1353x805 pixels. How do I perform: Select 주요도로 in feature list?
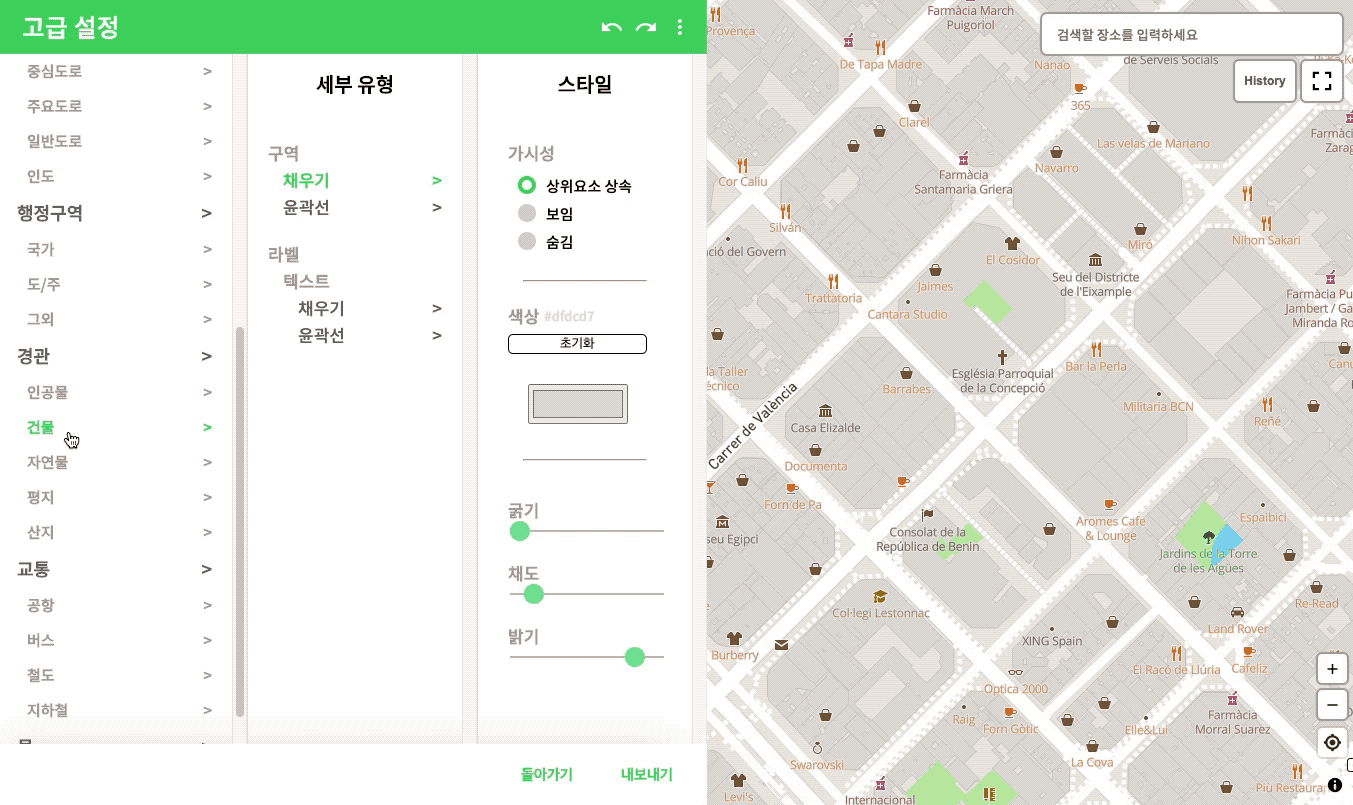click(x=54, y=106)
